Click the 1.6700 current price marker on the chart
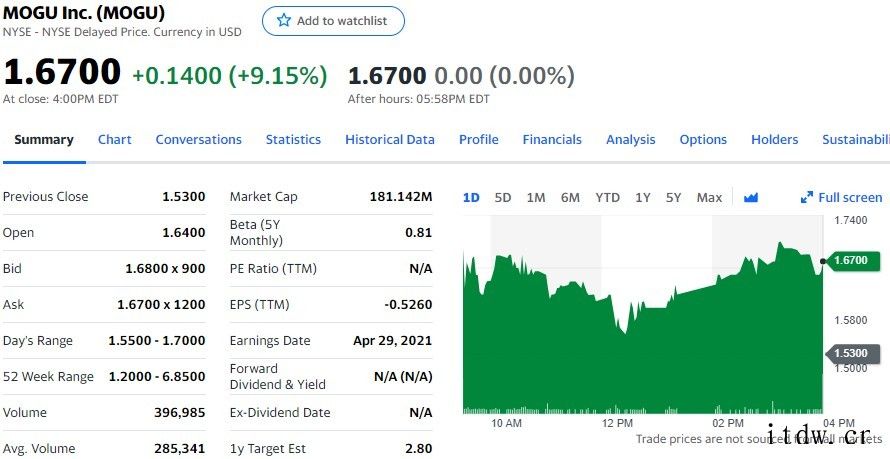Viewport: 890px width, 459px height. click(x=849, y=260)
